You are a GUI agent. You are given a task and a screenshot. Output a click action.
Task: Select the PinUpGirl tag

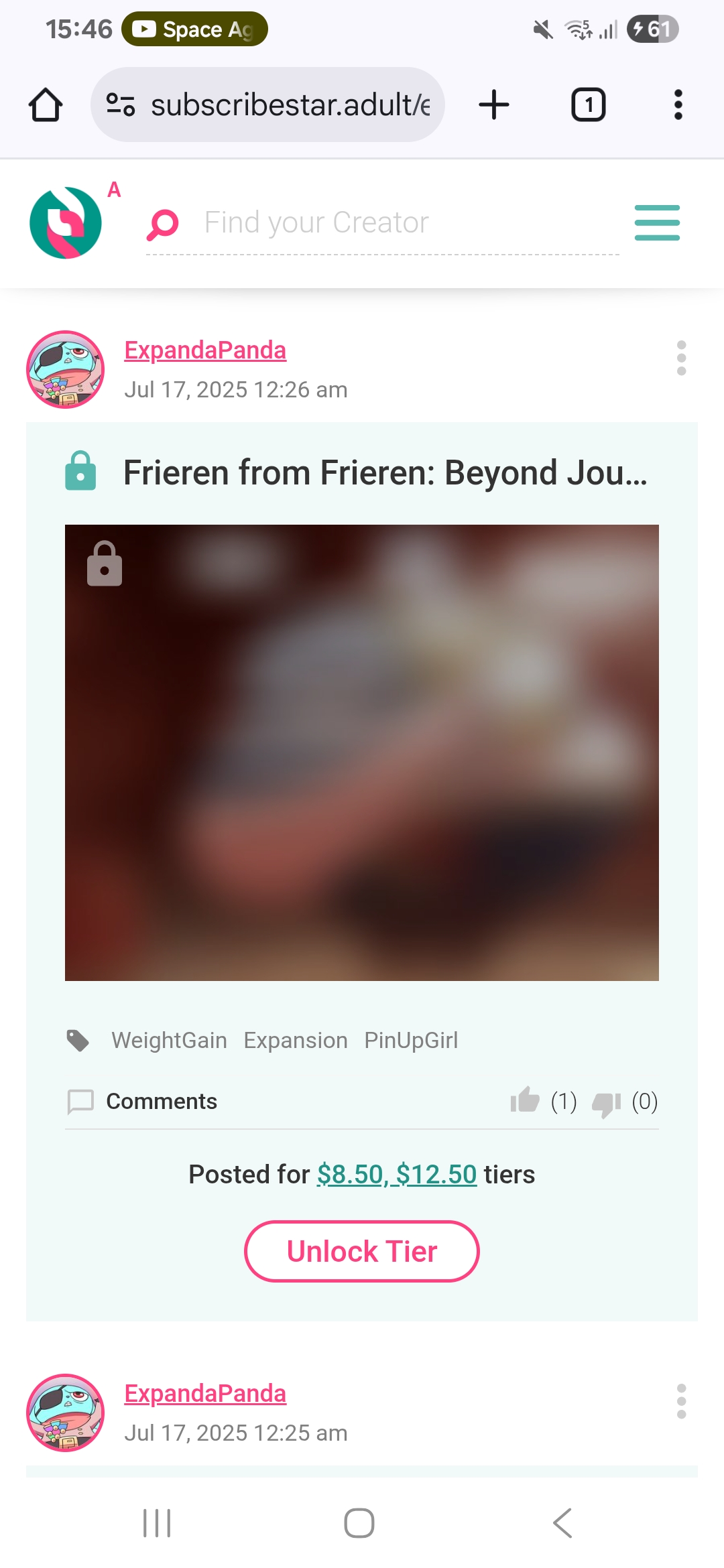coord(411,1040)
